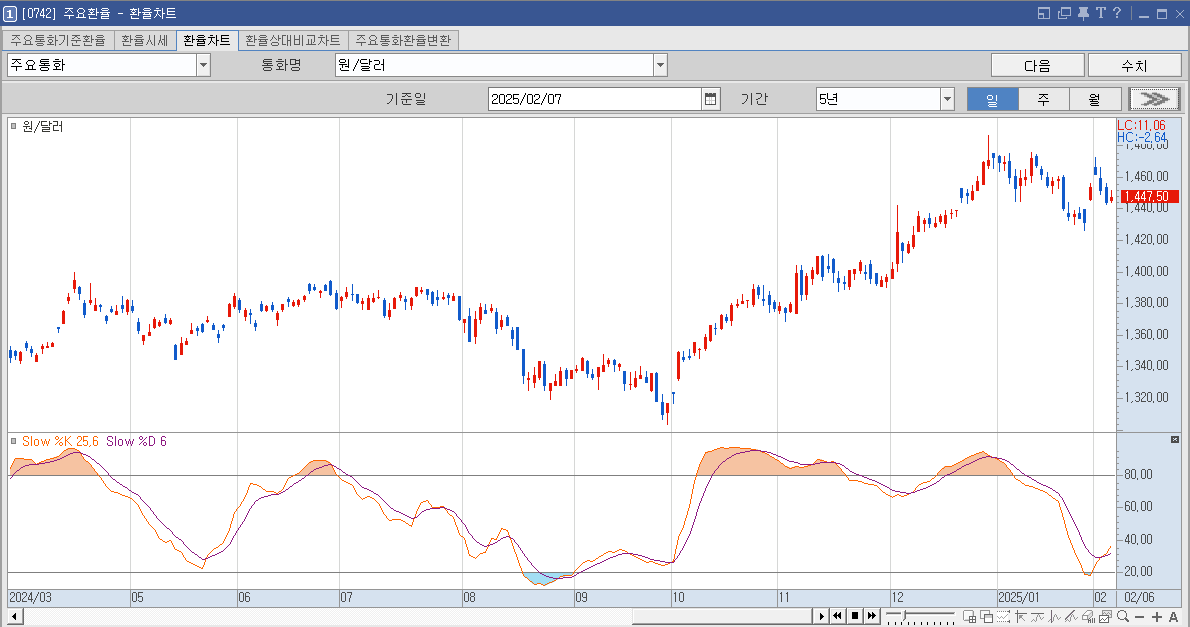The height and width of the screenshot is (627, 1190).
Task: Select the 주 (weekly) period toggle
Action: 1044,99
